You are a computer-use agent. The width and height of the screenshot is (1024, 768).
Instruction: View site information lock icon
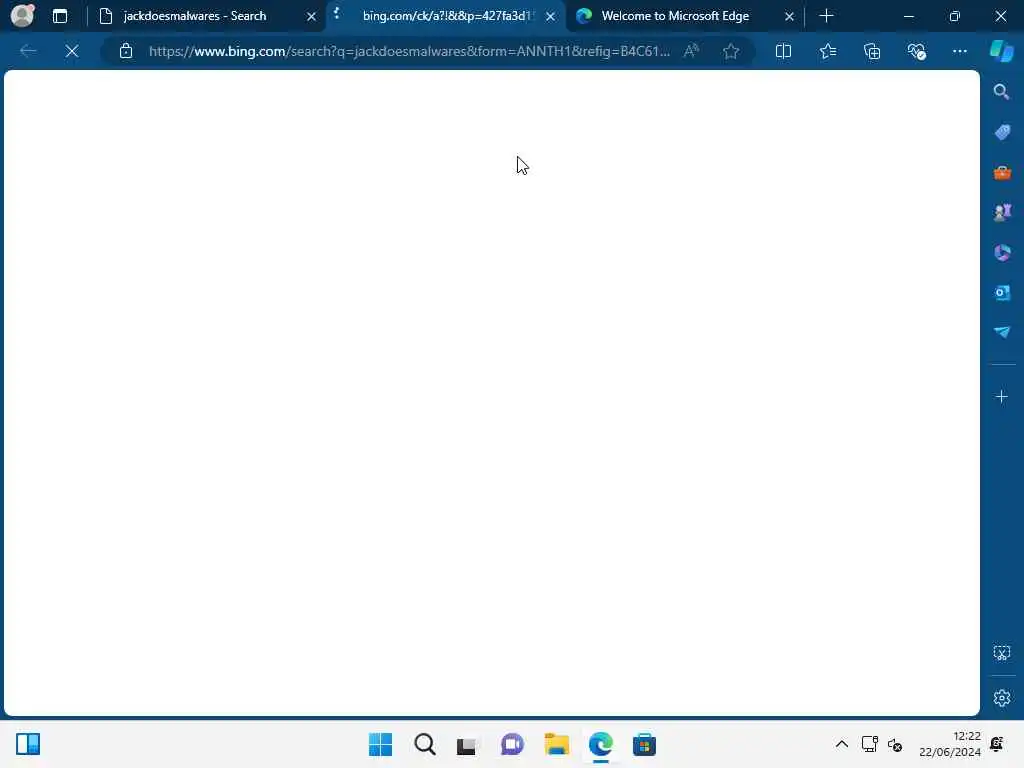tap(125, 51)
